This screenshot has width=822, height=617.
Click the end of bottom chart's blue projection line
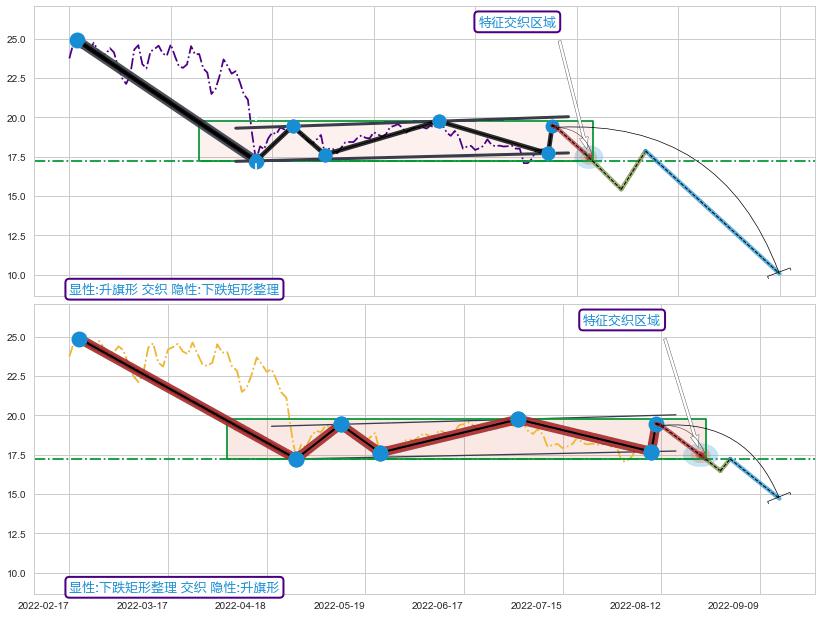pyautogui.click(x=778, y=497)
